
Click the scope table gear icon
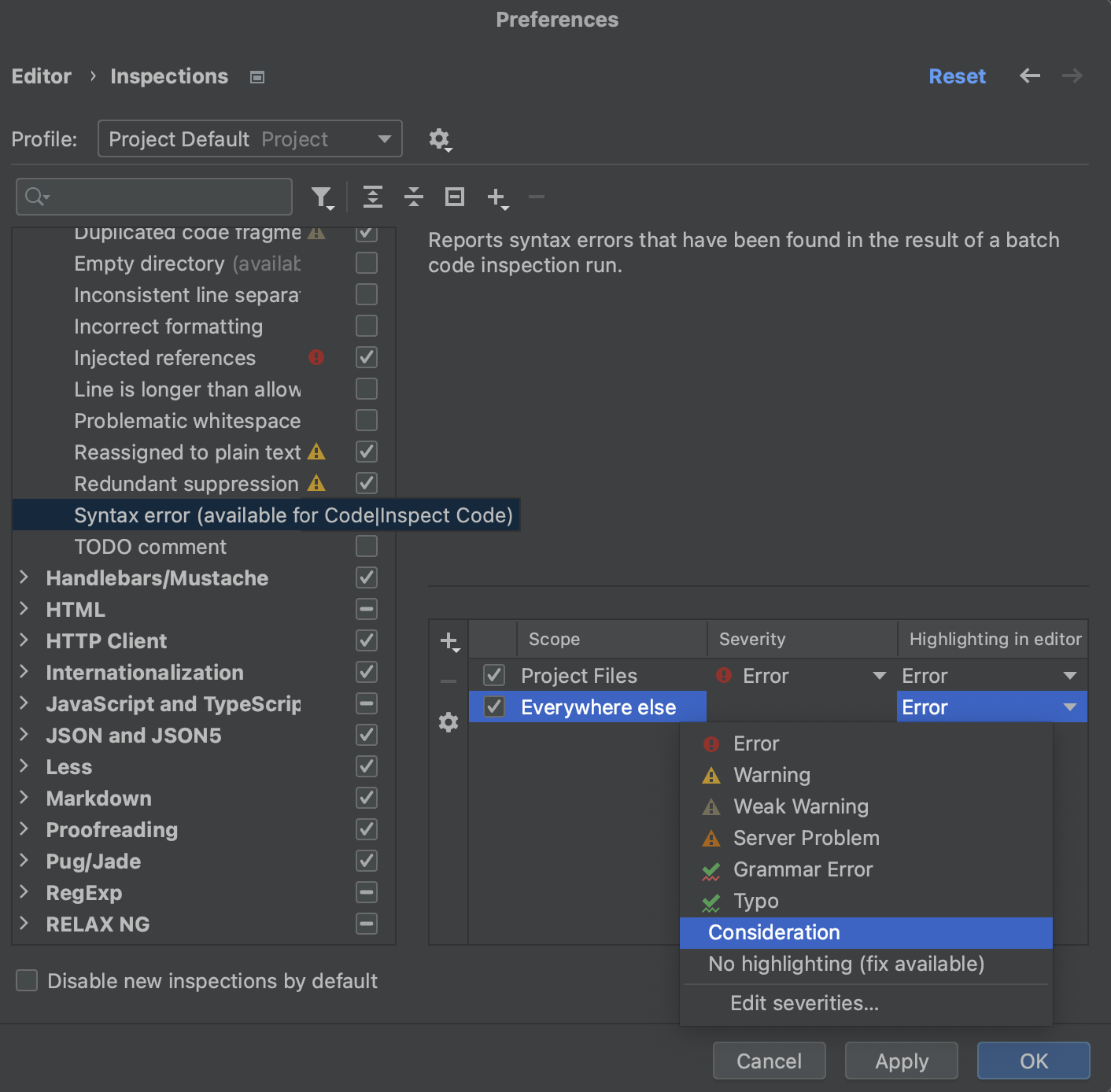448,721
